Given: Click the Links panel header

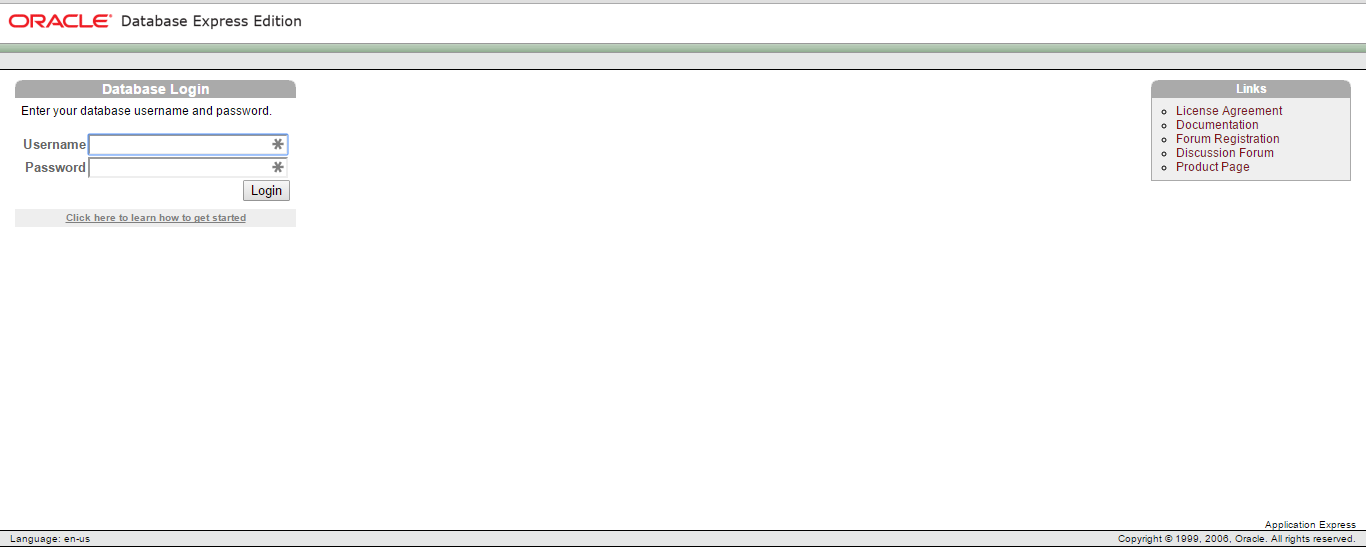Looking at the screenshot, I should (1251, 89).
